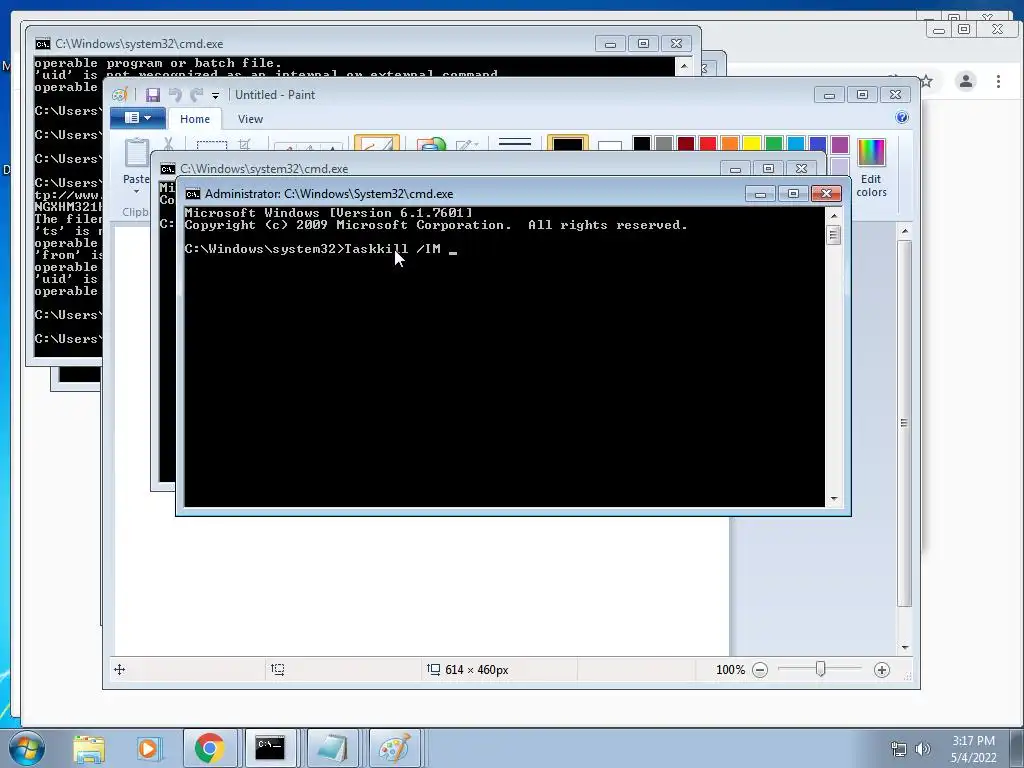Click the network icon in system tray
The image size is (1024, 768).
click(899, 749)
